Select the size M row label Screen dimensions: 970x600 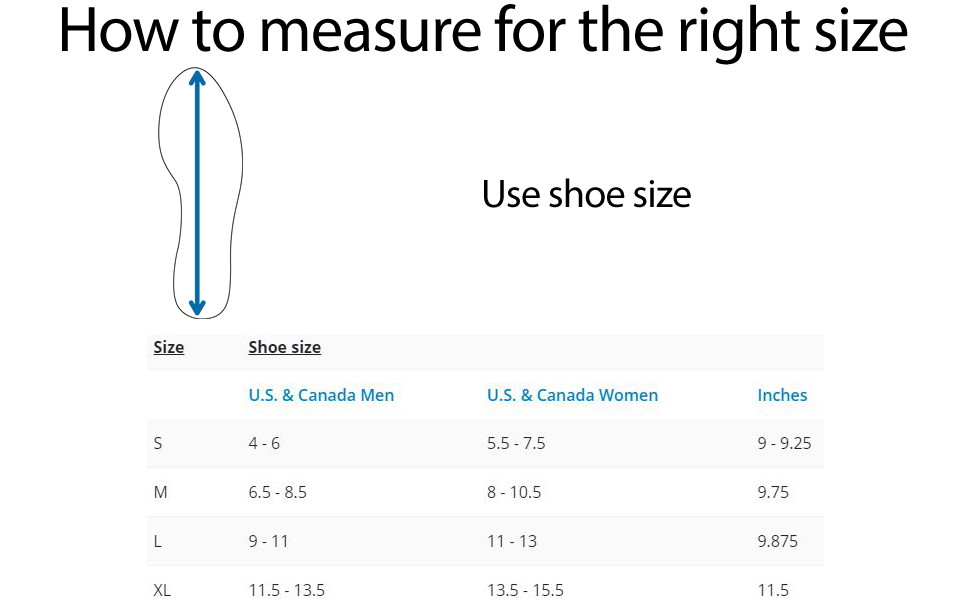[x=159, y=492]
